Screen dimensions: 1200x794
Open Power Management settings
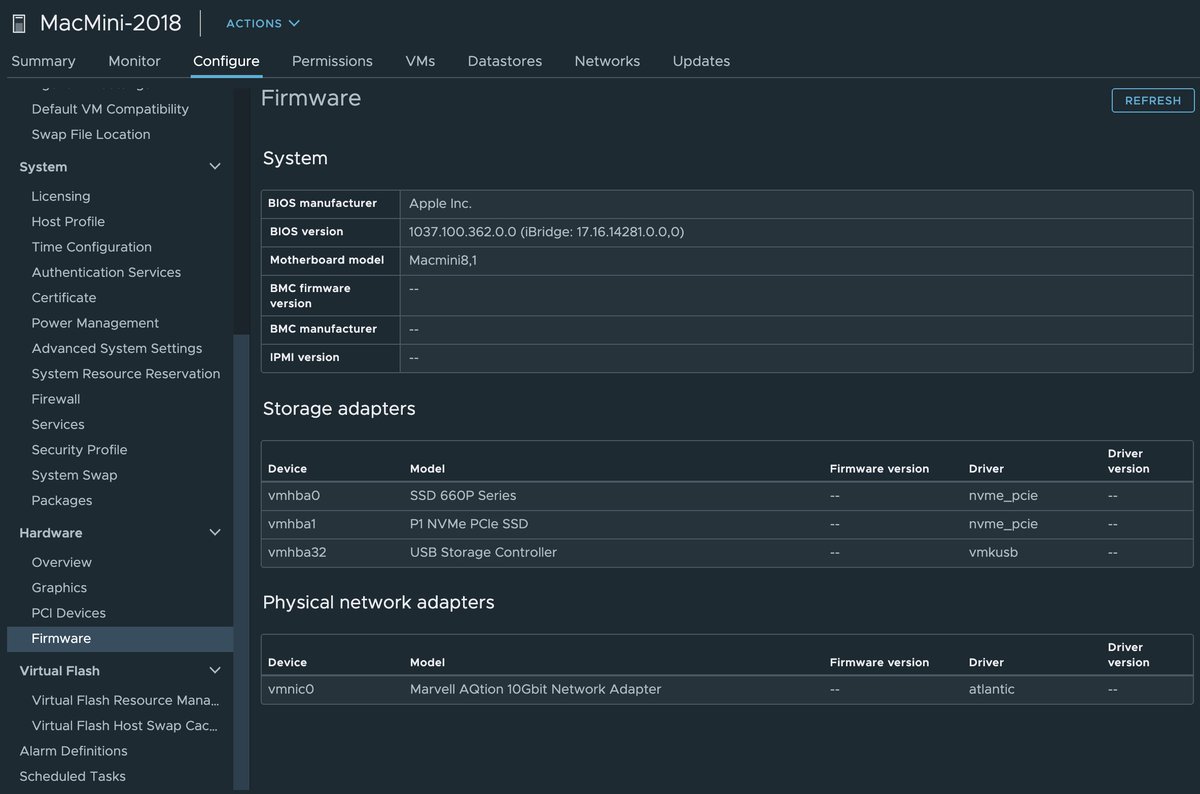pyautogui.click(x=95, y=323)
